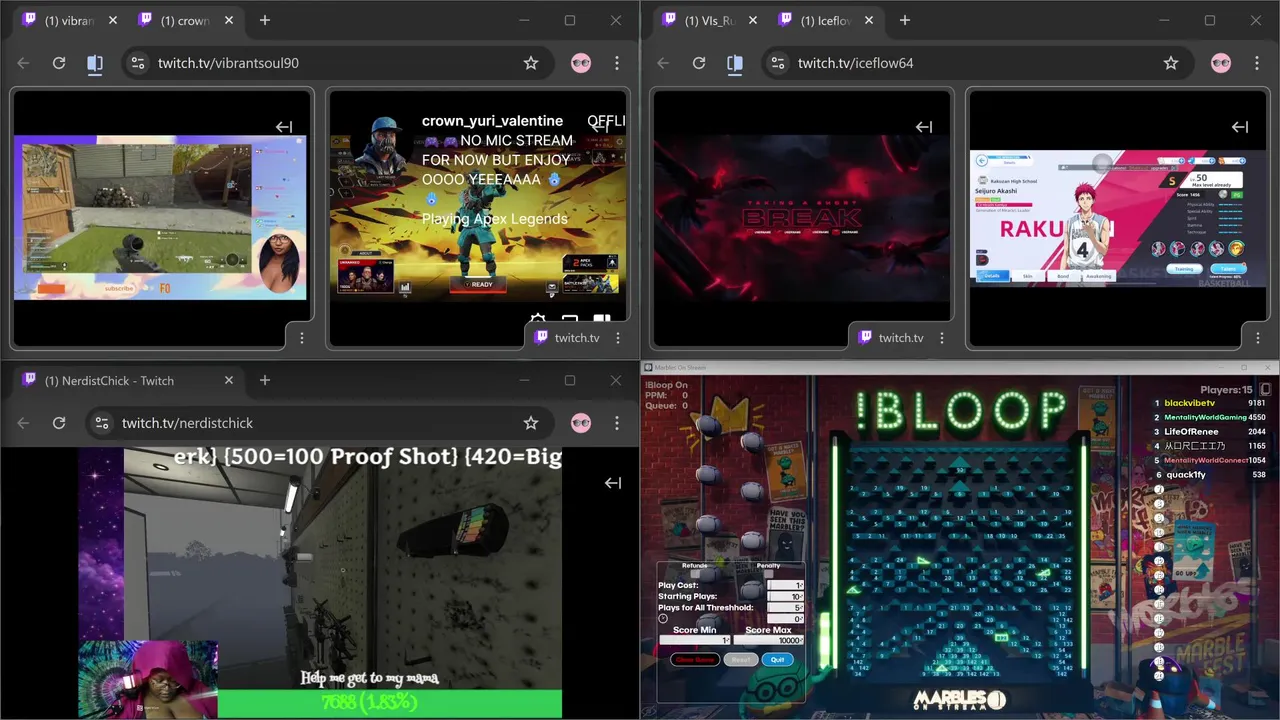This screenshot has width=1280, height=720.
Task: Bookmark the vibrantsoul90 page with star
Action: pos(531,63)
